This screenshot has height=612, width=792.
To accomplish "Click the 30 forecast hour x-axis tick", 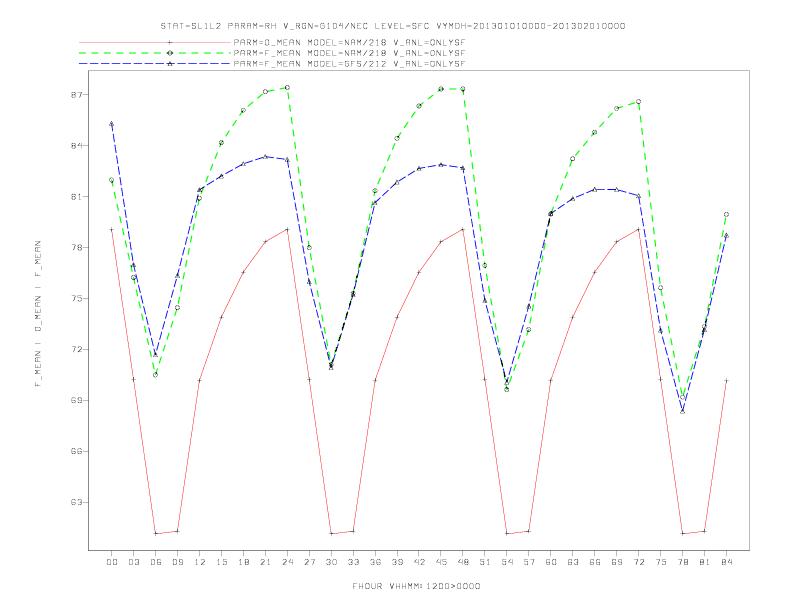I will 331,562.
